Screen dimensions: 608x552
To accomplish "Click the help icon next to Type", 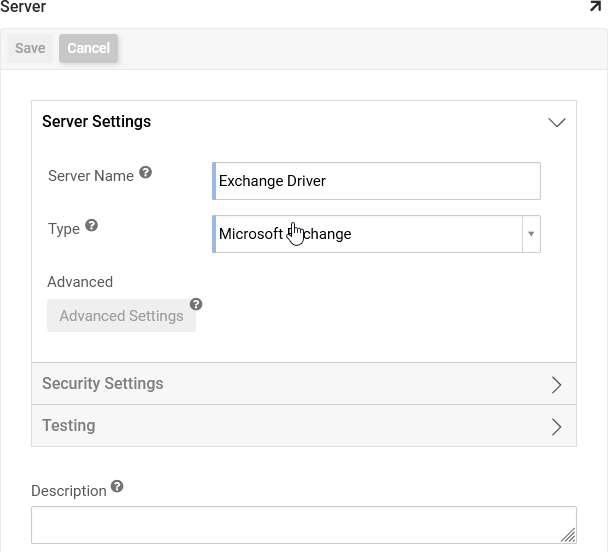I will 91,226.
